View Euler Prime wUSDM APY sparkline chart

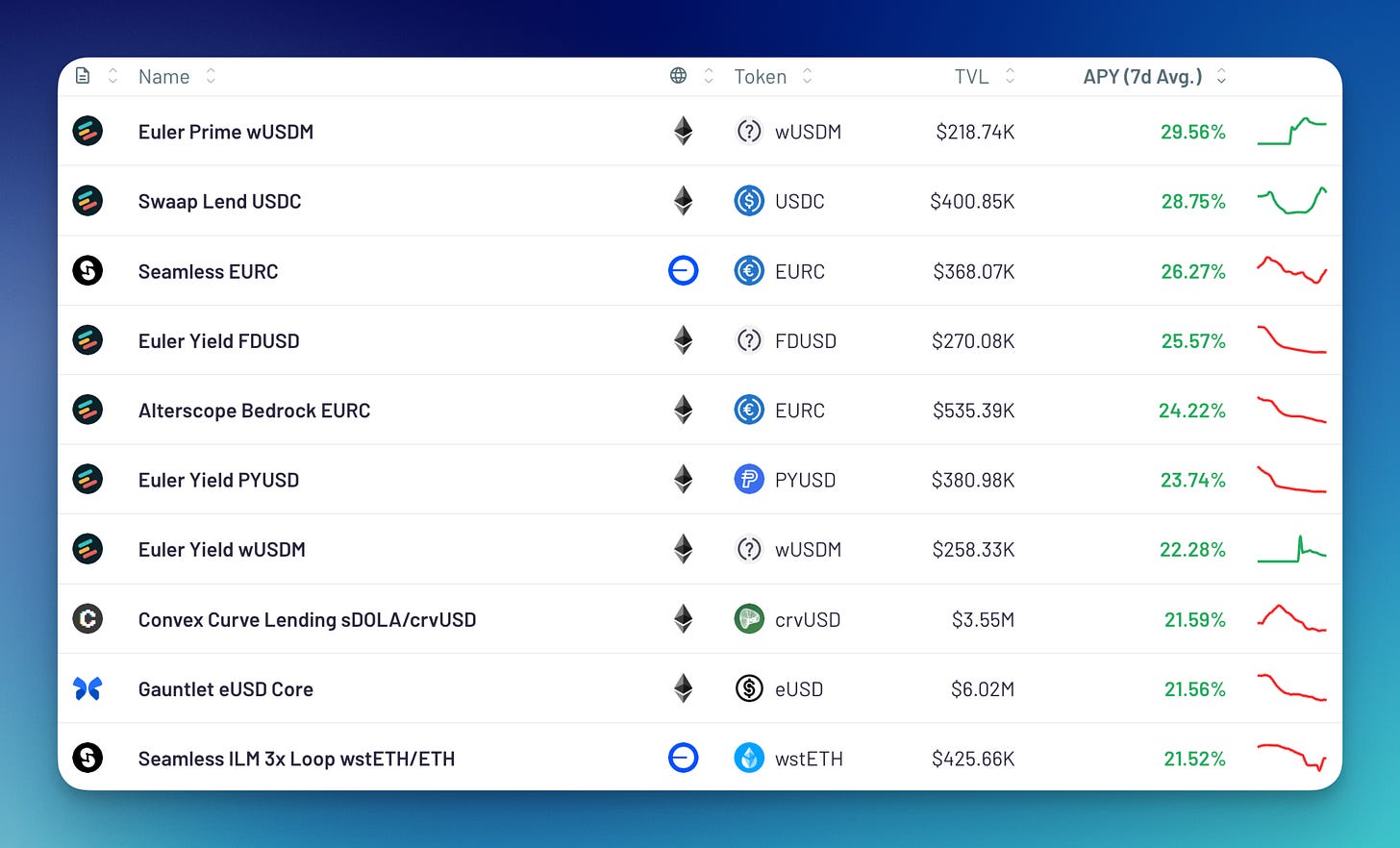point(1291,131)
